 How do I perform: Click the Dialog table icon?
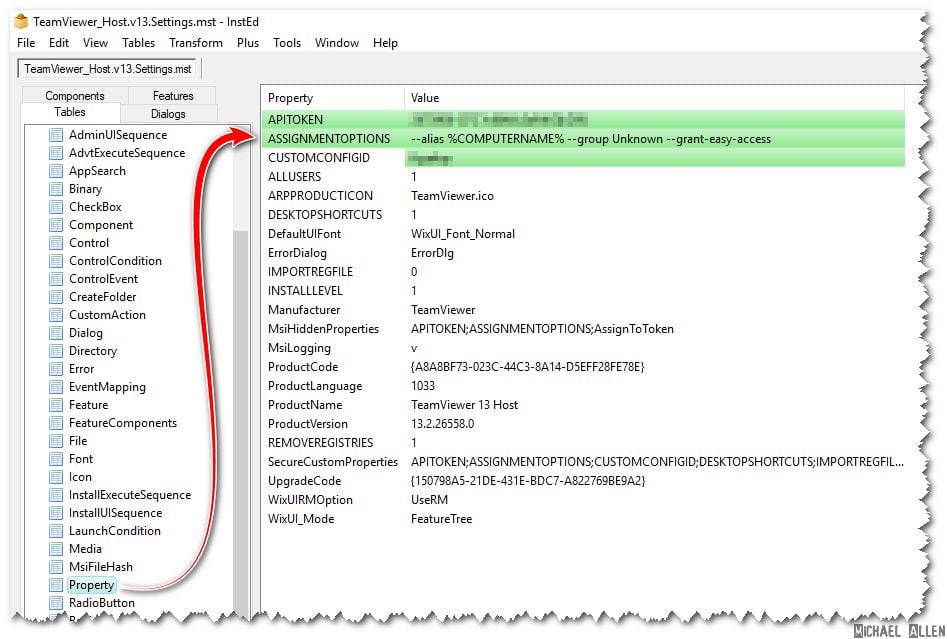point(56,333)
